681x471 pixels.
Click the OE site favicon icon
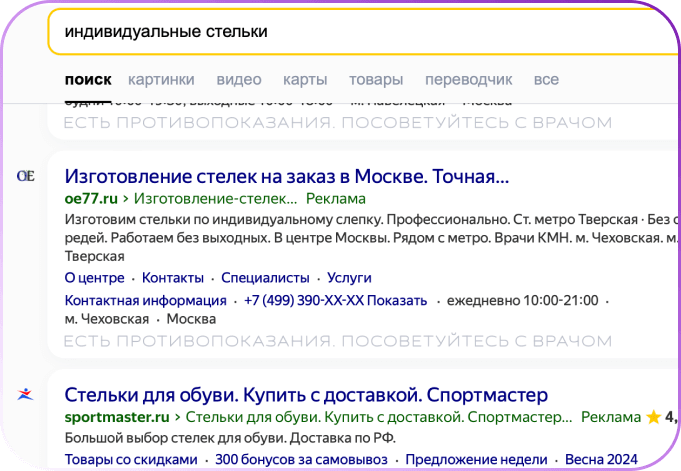click(x=25, y=176)
